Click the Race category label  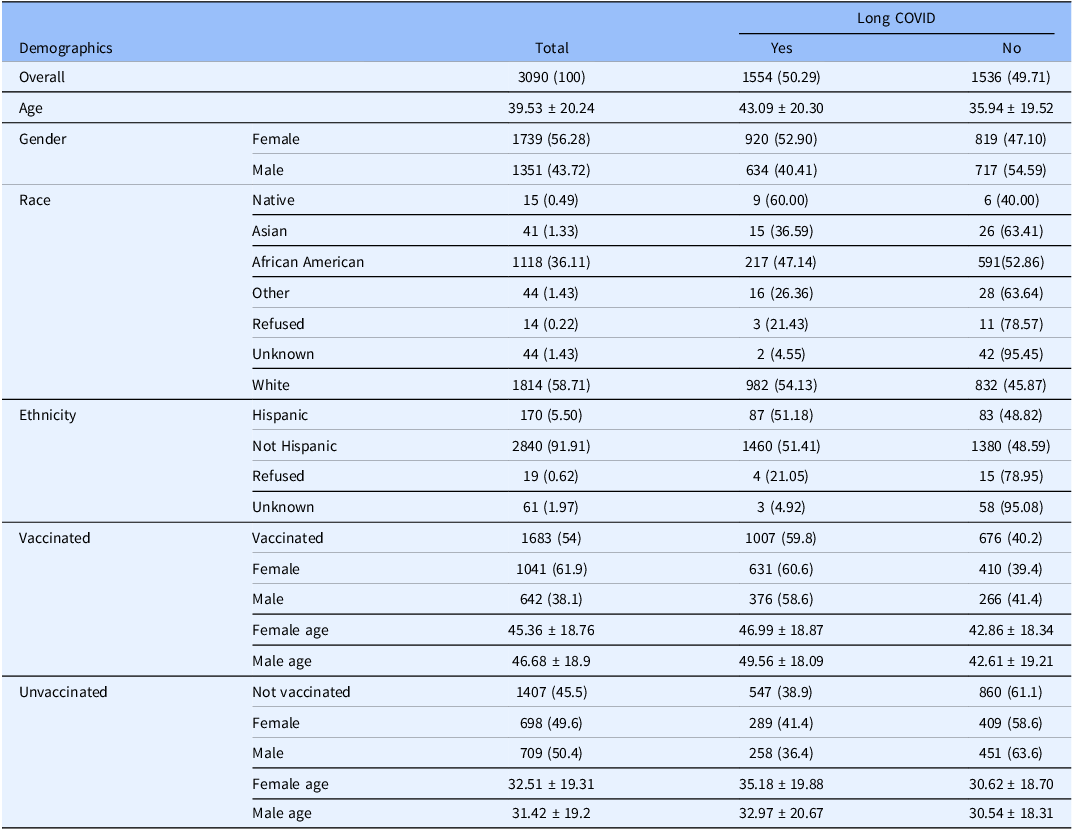click(35, 200)
